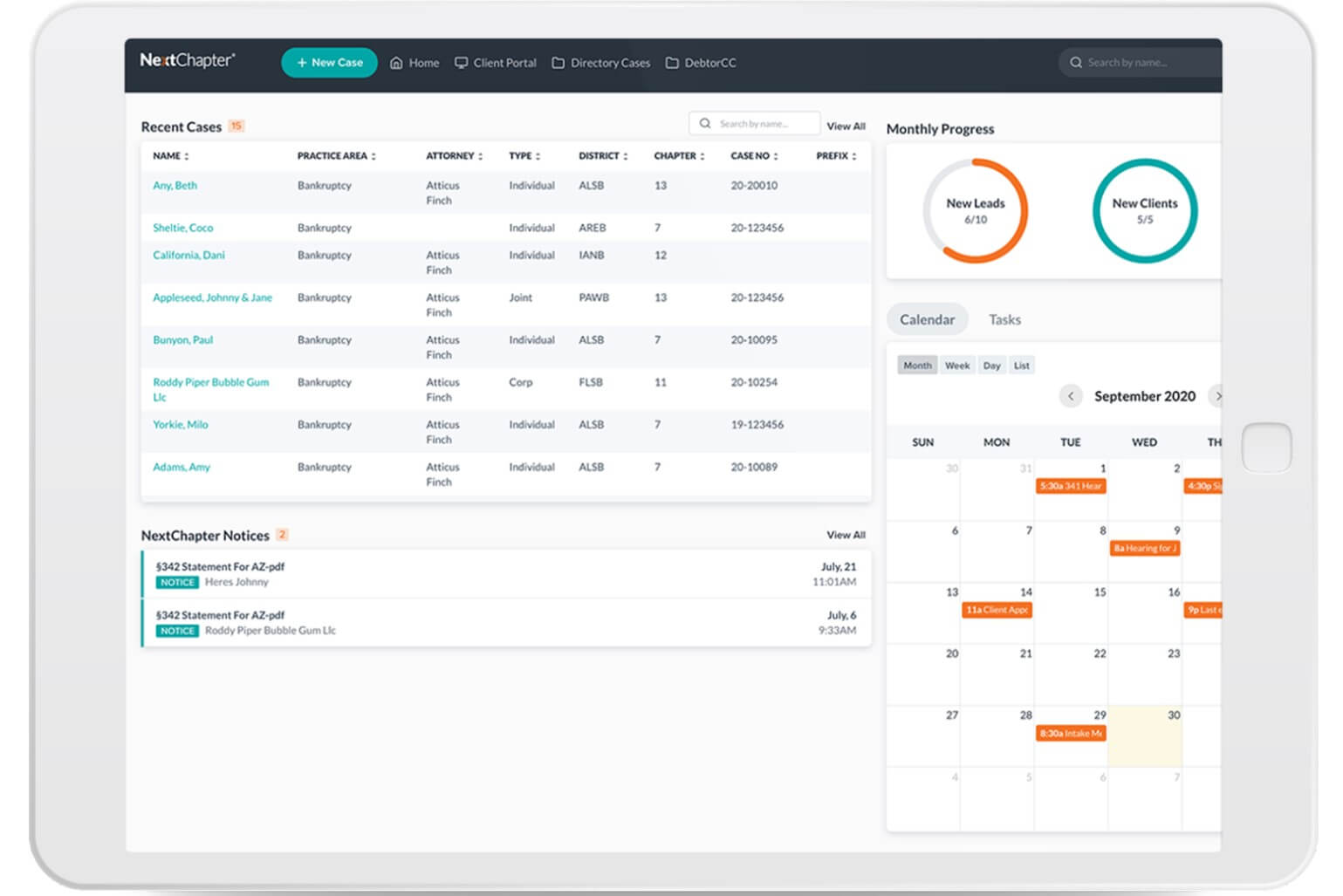This screenshot has width=1343, height=896.
Task: Go to previous month in calendar
Action: click(x=1071, y=396)
